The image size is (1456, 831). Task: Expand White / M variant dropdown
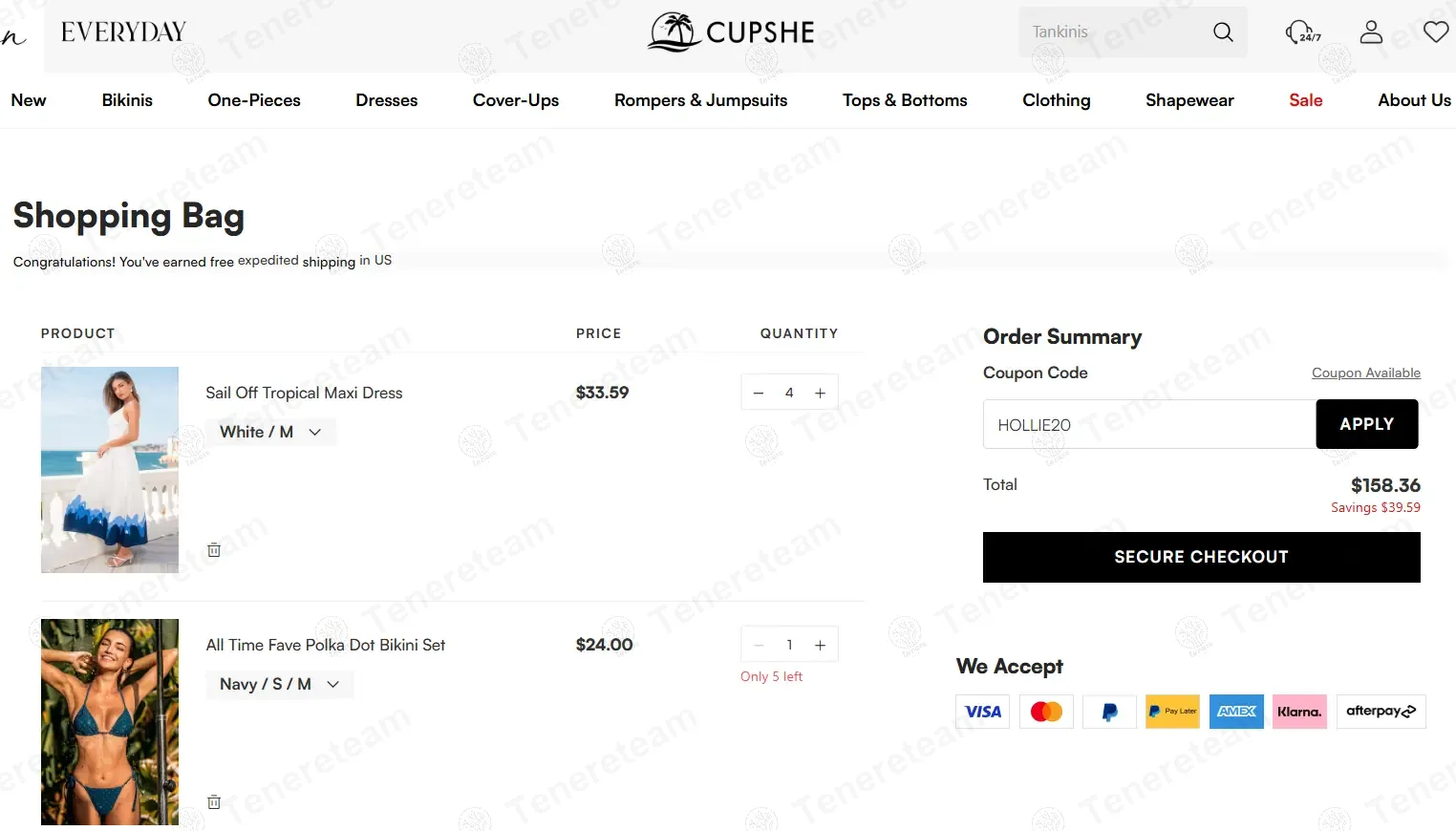tap(270, 432)
